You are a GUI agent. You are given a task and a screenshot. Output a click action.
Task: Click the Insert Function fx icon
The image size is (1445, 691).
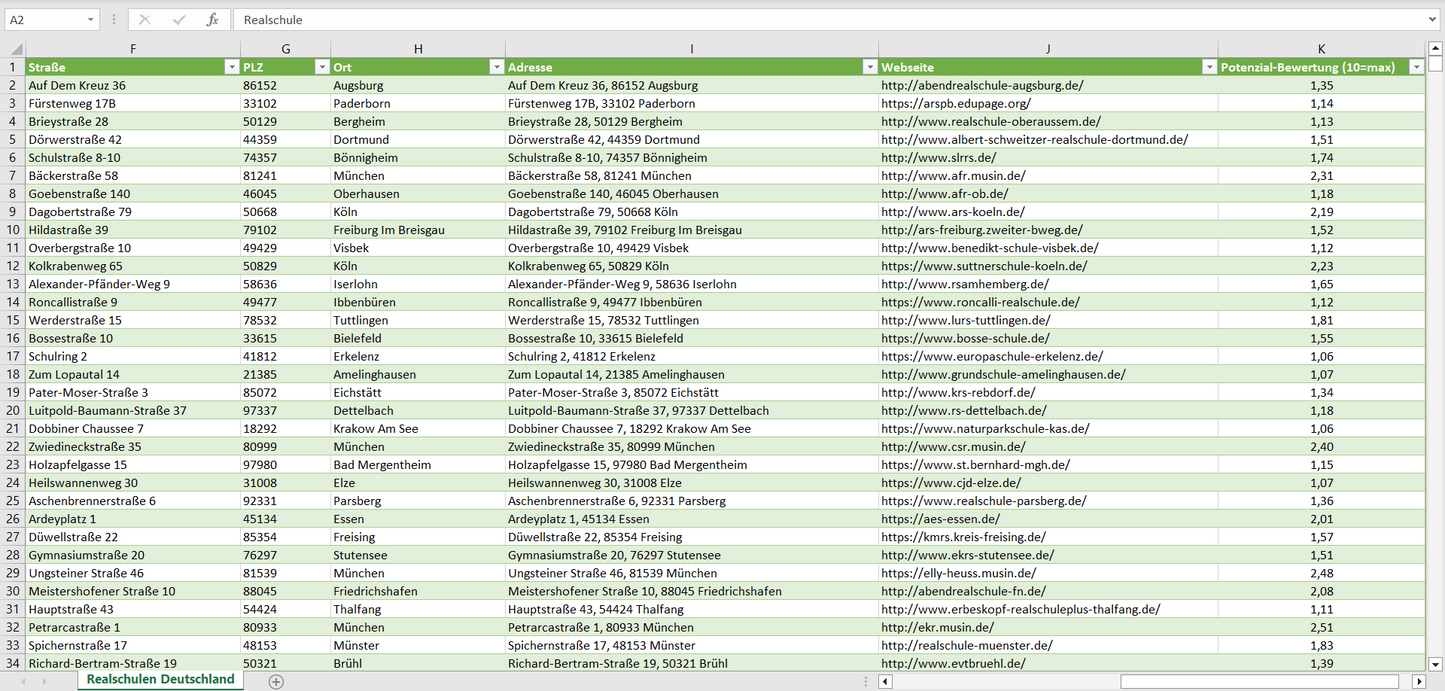[x=212, y=20]
